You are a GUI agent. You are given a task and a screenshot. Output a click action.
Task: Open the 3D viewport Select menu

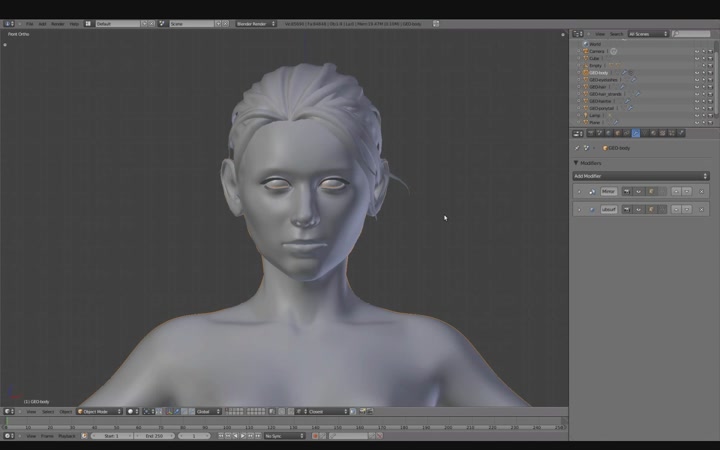tap(48, 411)
